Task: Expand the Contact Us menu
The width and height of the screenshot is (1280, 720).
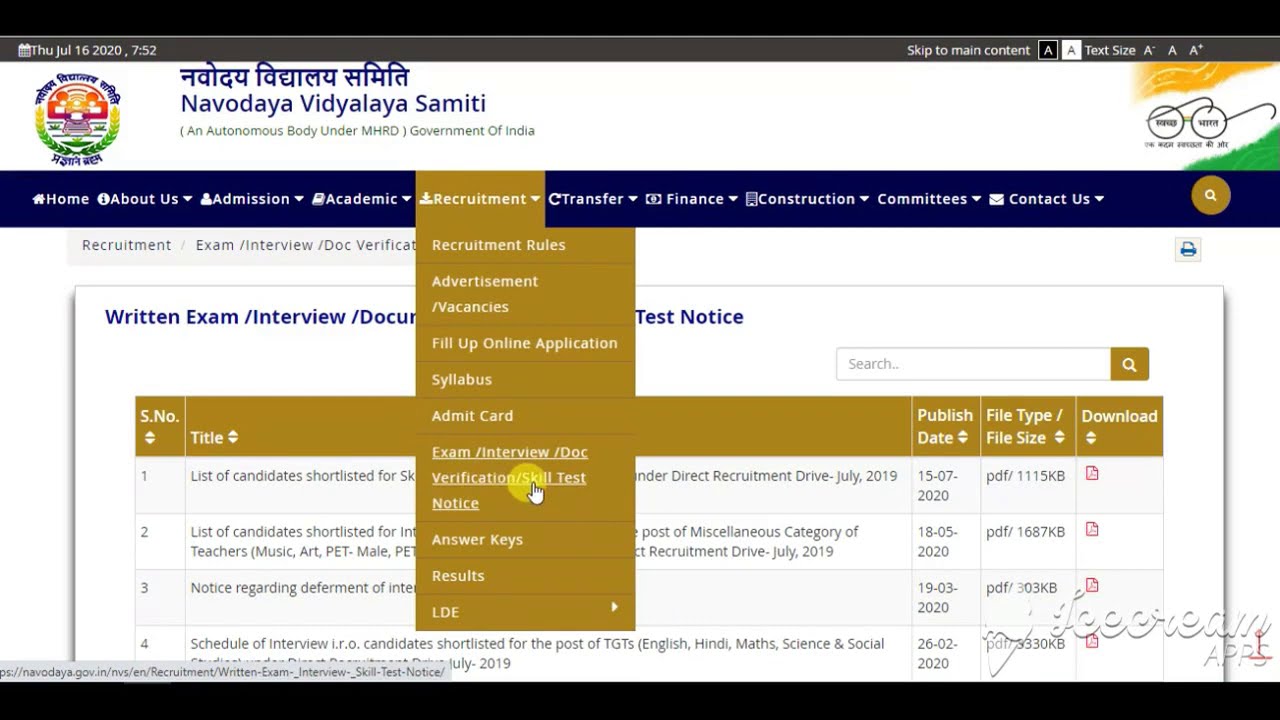Action: tap(1047, 199)
